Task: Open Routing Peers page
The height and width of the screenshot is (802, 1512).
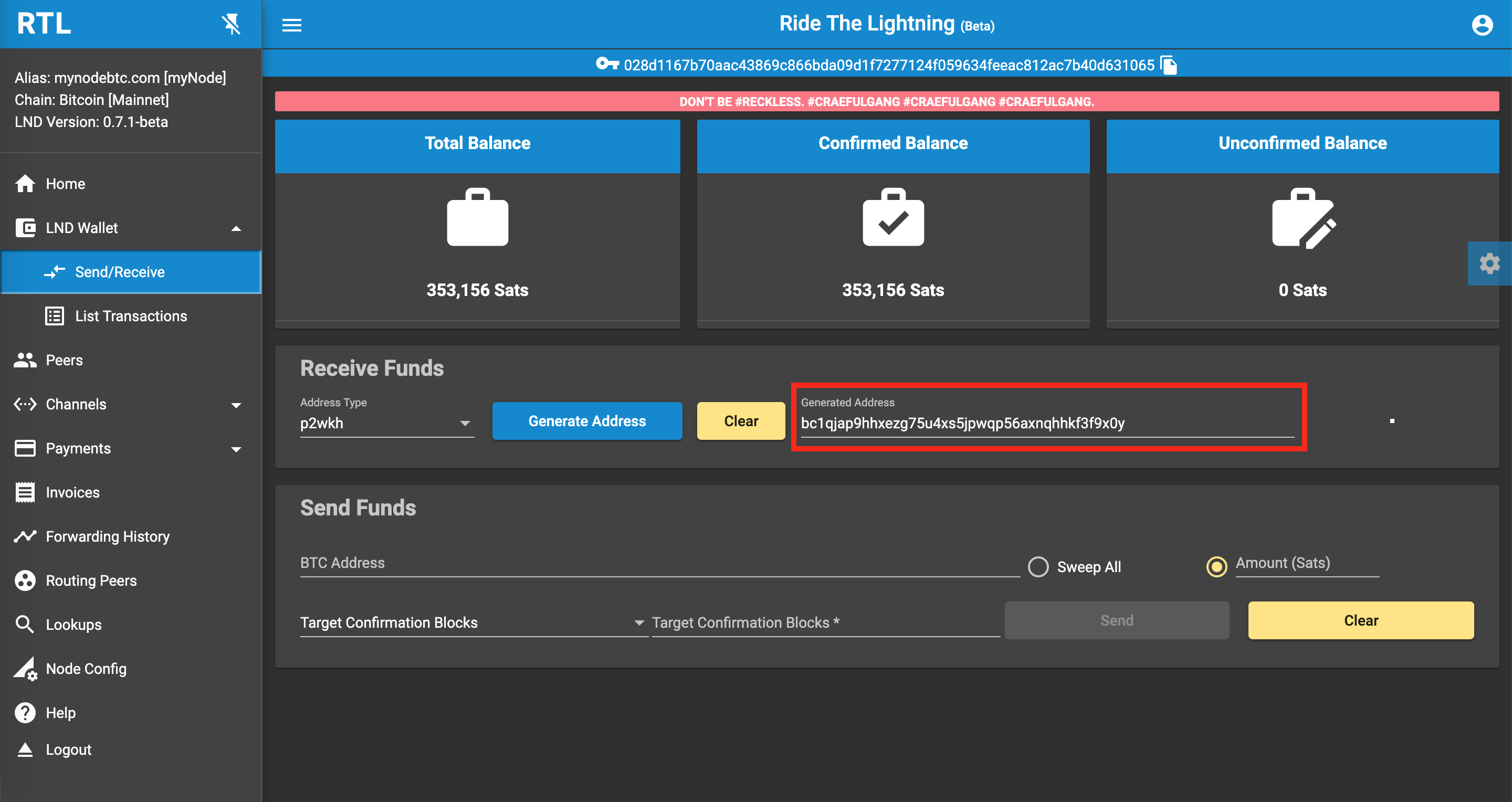Action: [131, 580]
